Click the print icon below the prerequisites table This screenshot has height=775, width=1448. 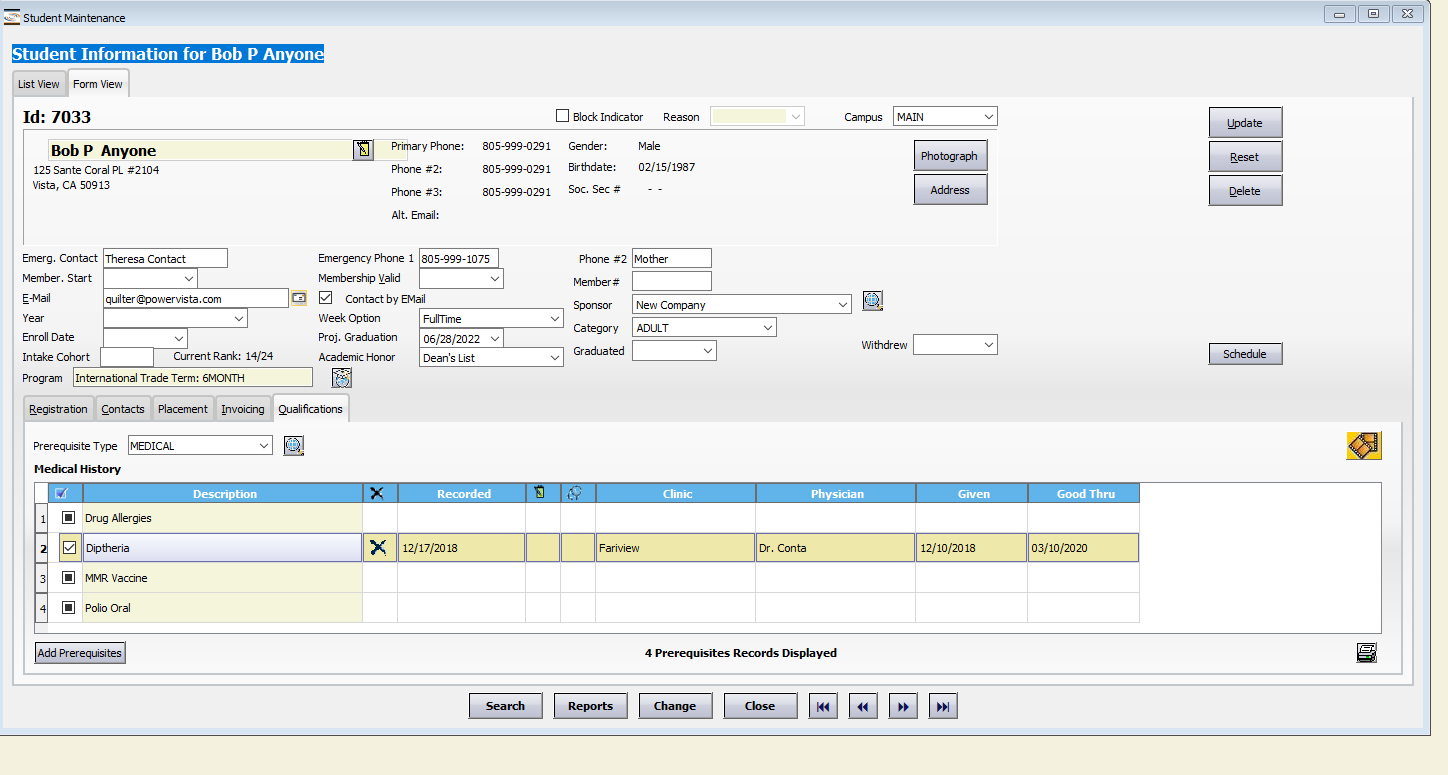click(x=1367, y=653)
